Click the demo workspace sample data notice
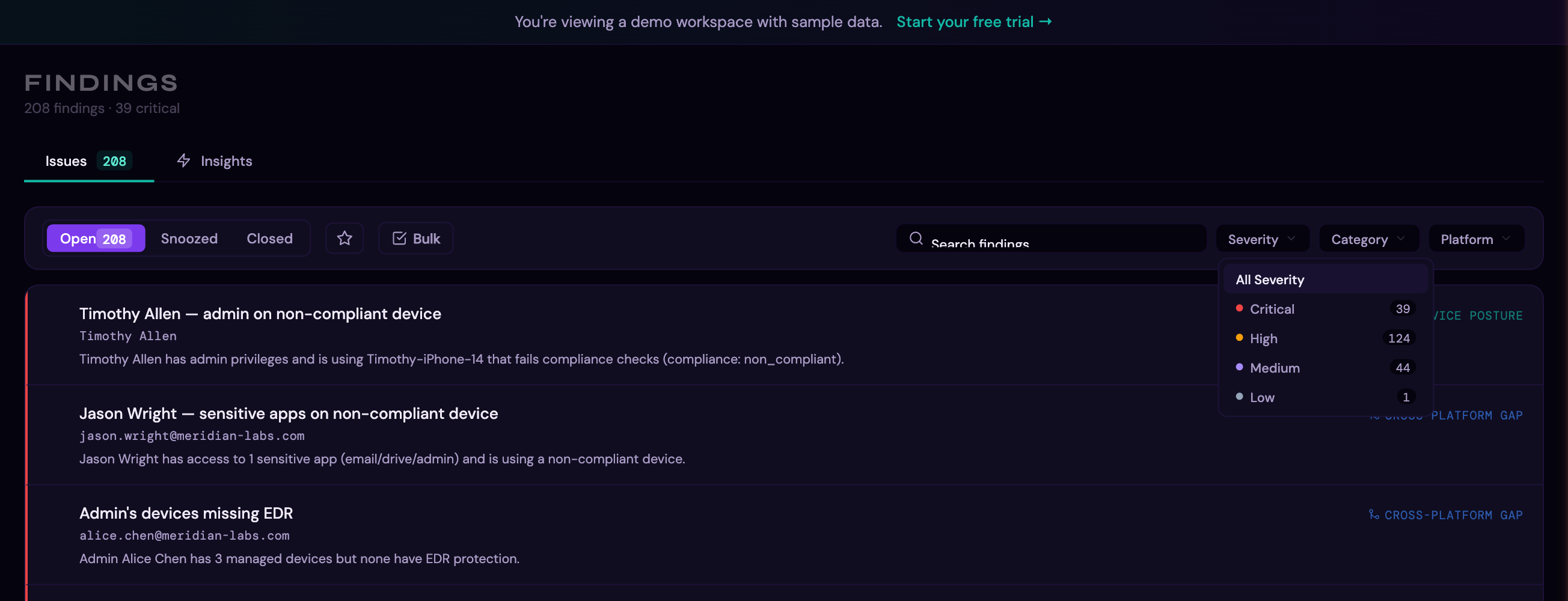 pos(698,22)
